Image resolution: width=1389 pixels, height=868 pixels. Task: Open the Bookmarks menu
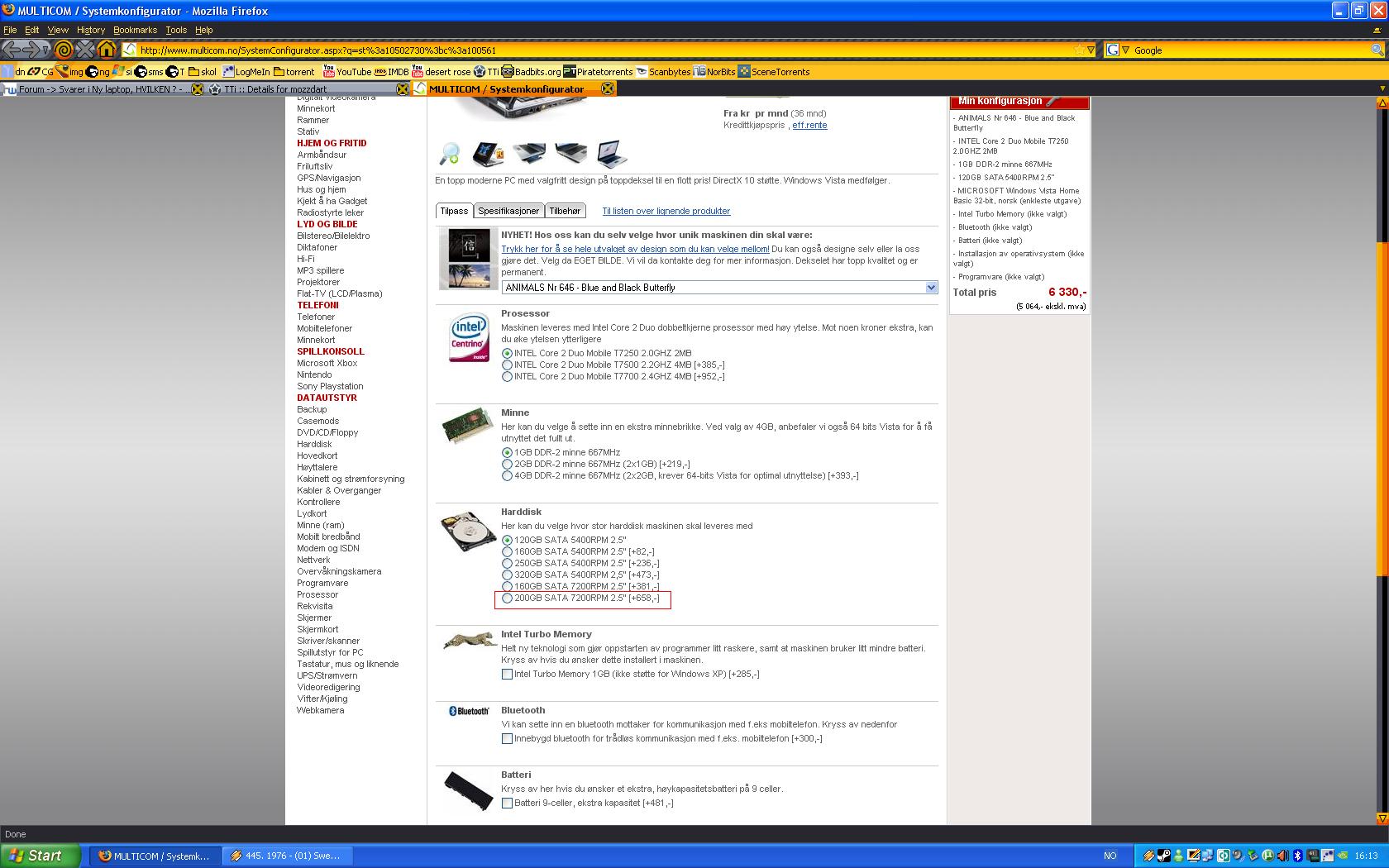tap(135, 30)
